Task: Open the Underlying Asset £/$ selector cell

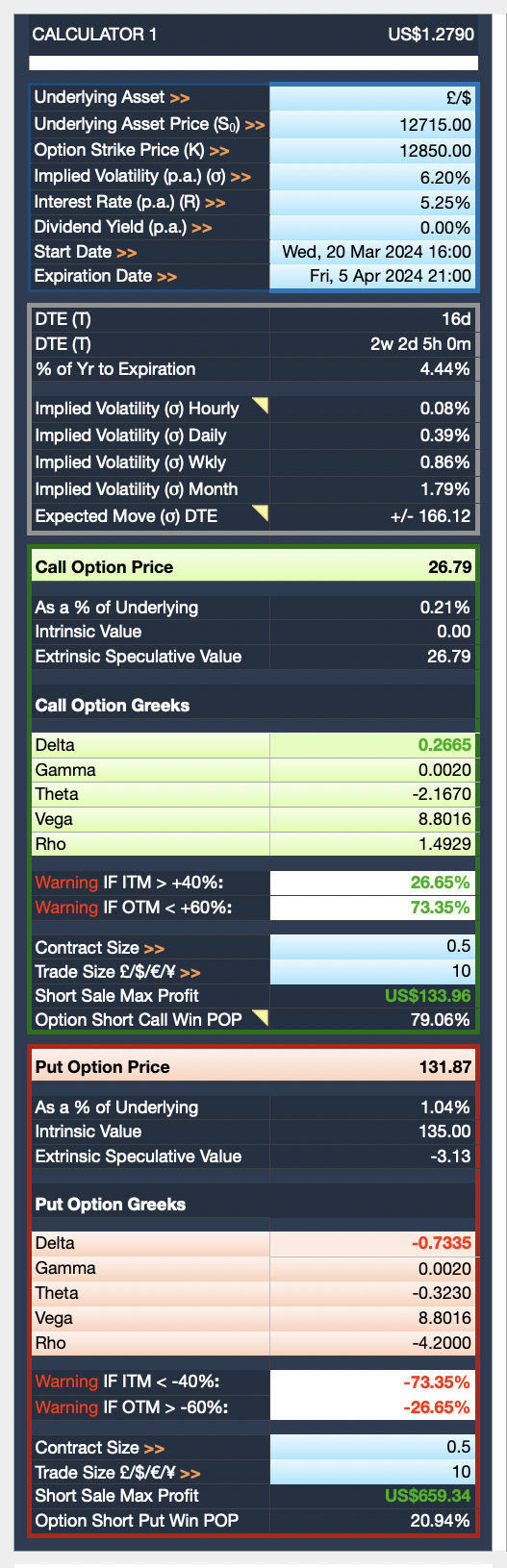Action: click(x=371, y=98)
